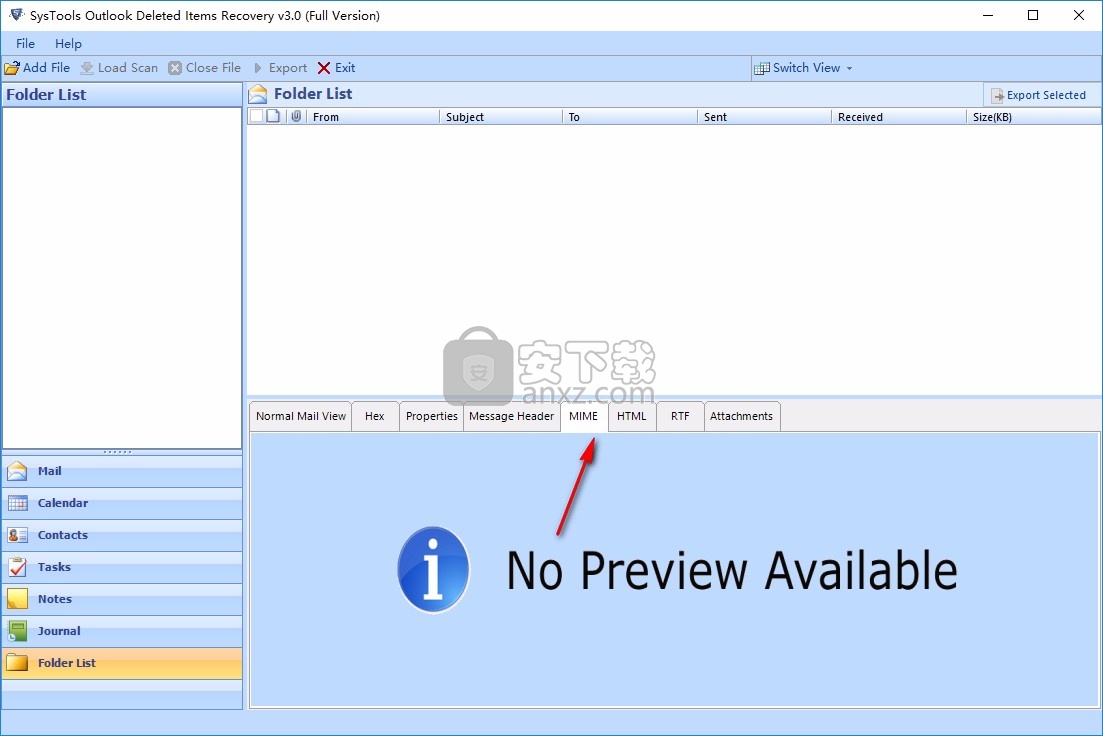Sort by the Sent column header
Screen dimensions: 1103x736
point(765,117)
